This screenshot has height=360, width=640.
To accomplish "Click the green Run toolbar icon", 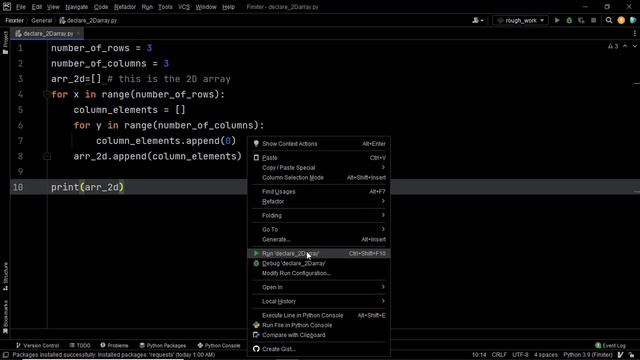I will pos(557,20).
